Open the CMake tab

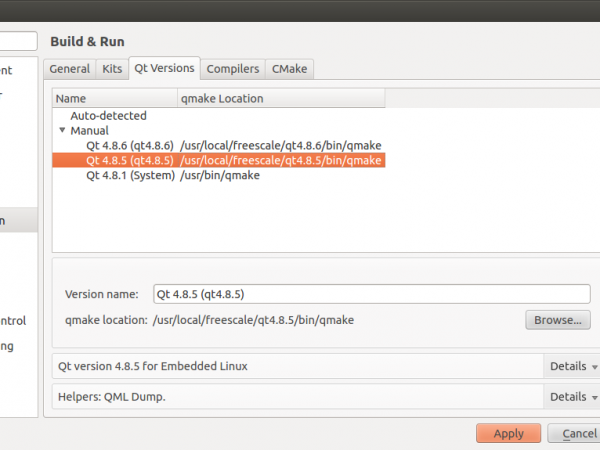289,69
